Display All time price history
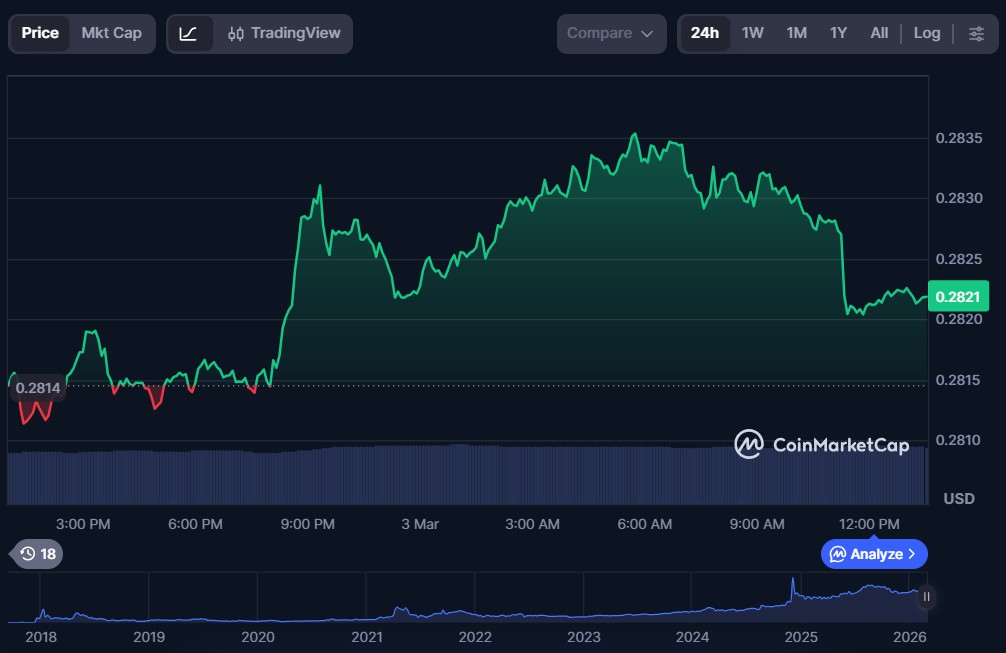 (879, 33)
